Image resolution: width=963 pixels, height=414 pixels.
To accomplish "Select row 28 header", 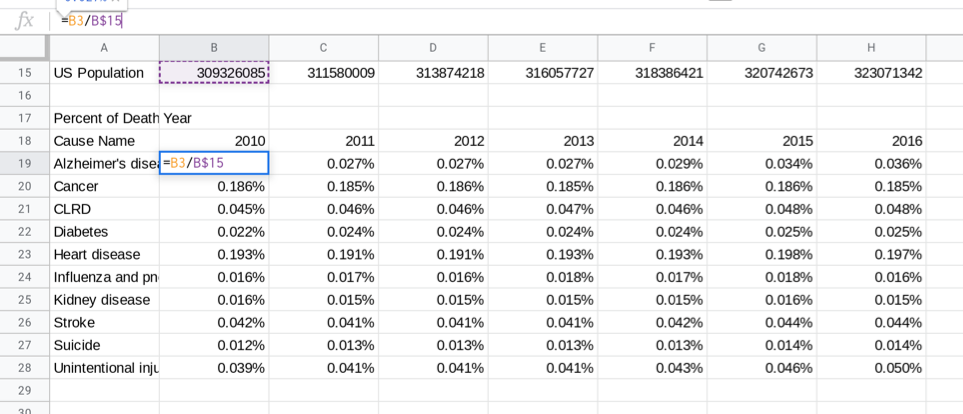I will point(24,367).
